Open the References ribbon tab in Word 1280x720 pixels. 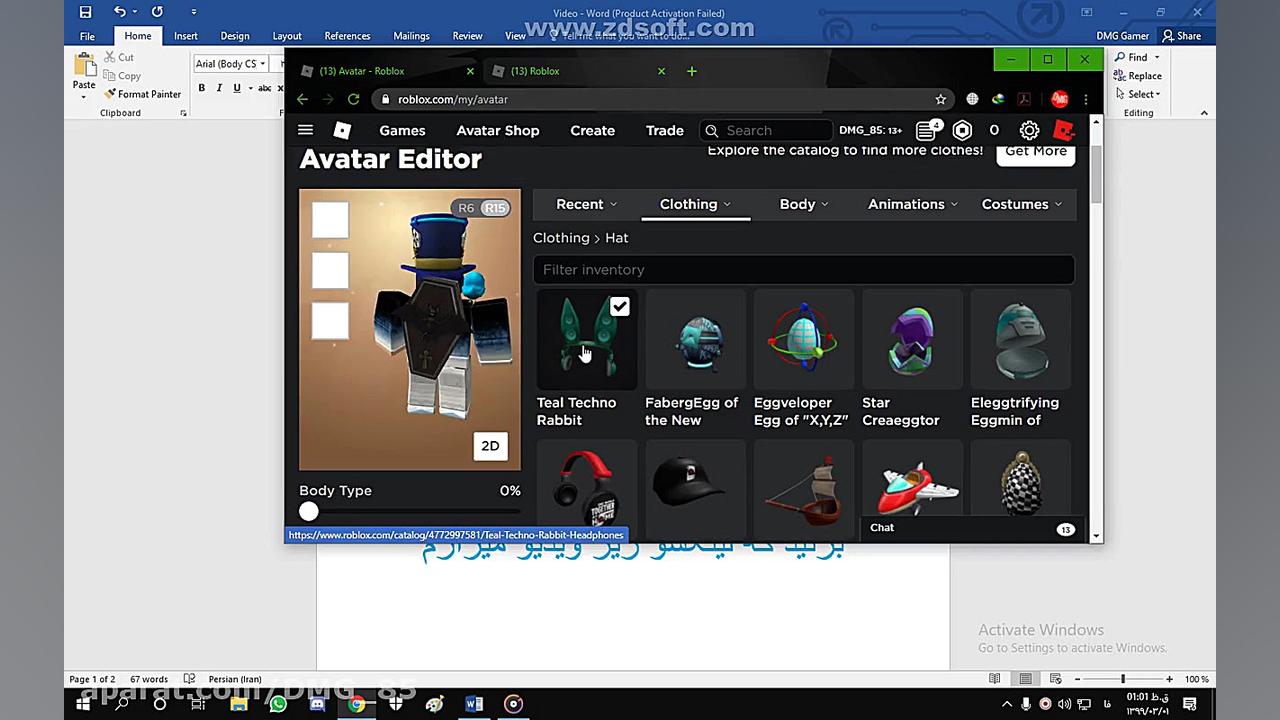click(347, 36)
